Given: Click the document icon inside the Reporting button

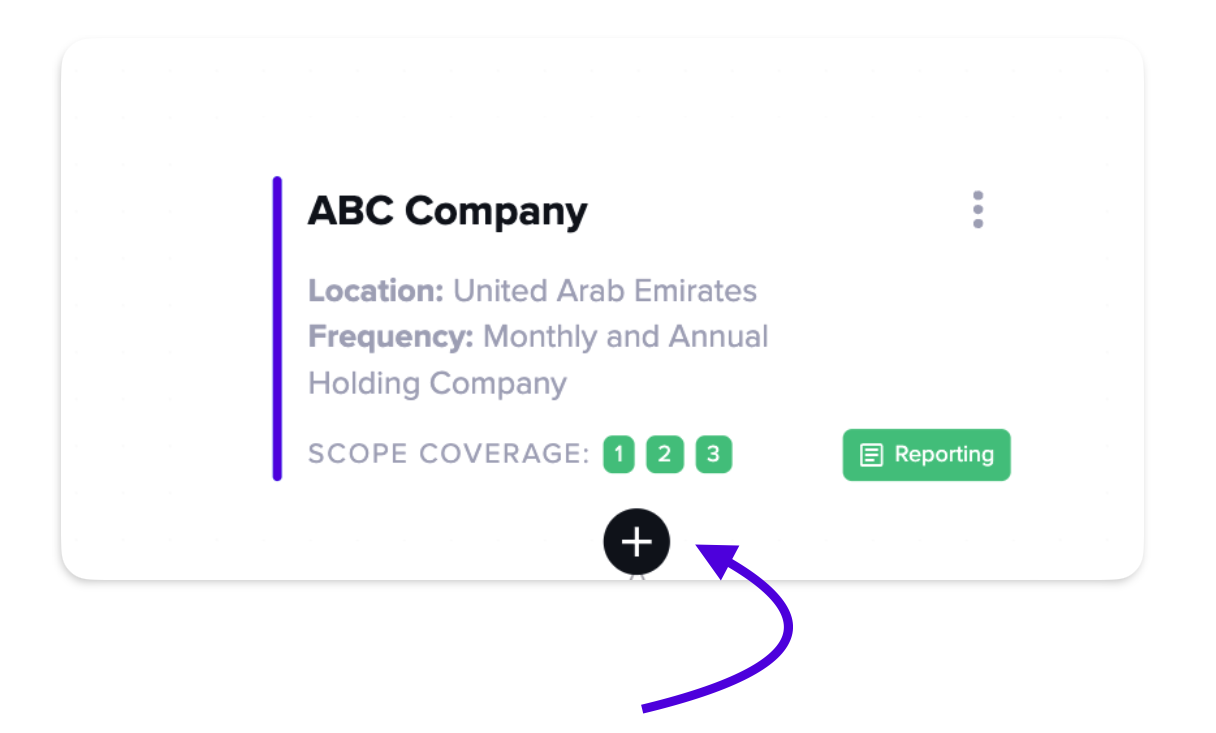Looking at the screenshot, I should tap(872, 456).
